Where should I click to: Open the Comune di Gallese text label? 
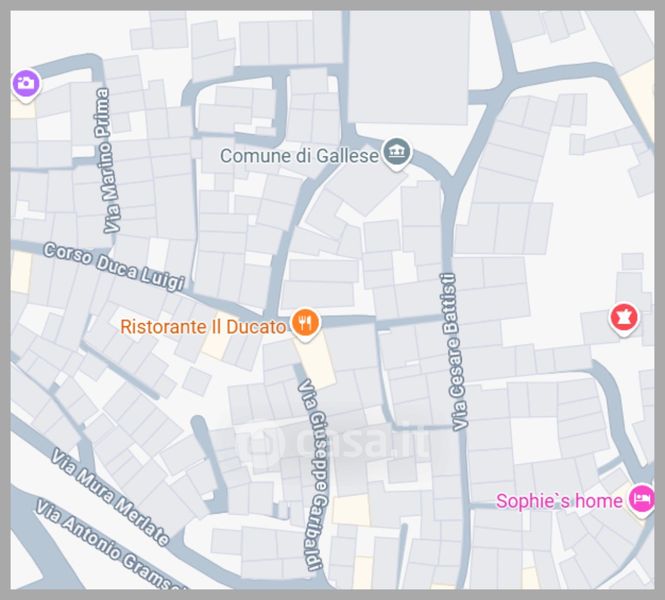click(299, 156)
